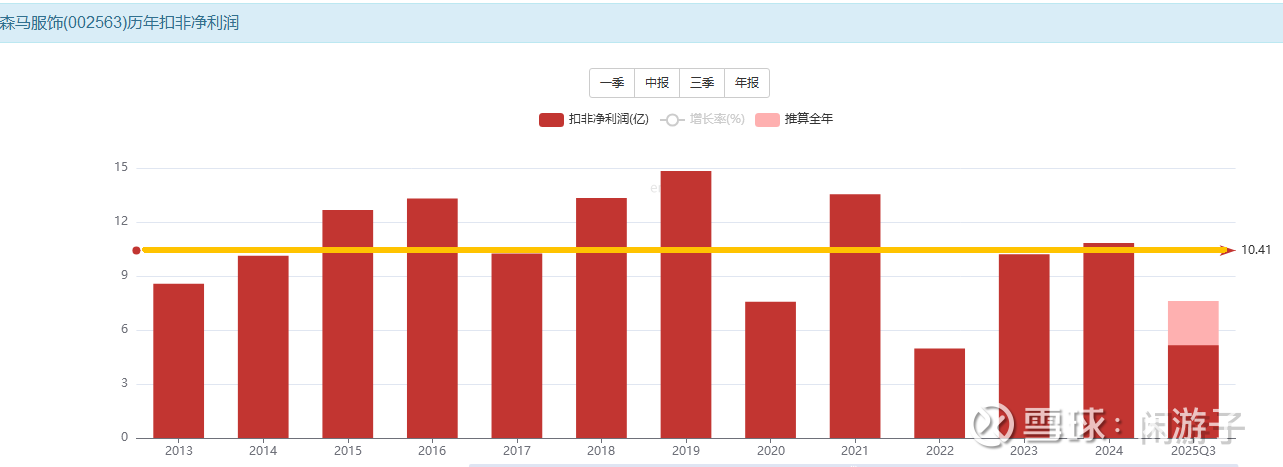Toggle the 扣非净利润(亿) legend series
The image size is (1283, 467).
(594, 119)
